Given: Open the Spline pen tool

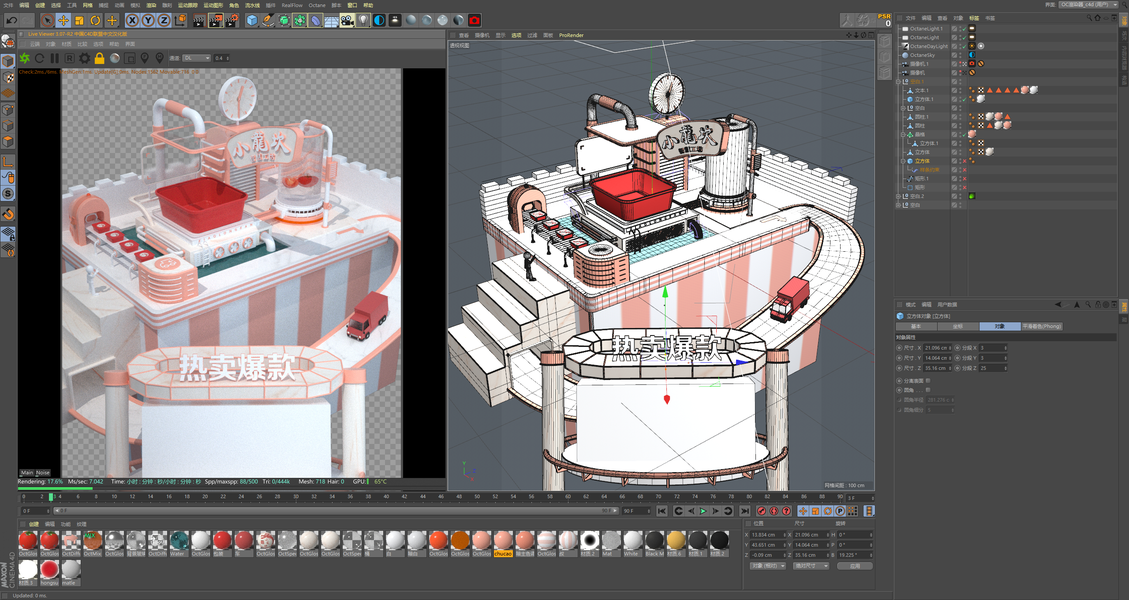Looking at the screenshot, I should (268, 20).
